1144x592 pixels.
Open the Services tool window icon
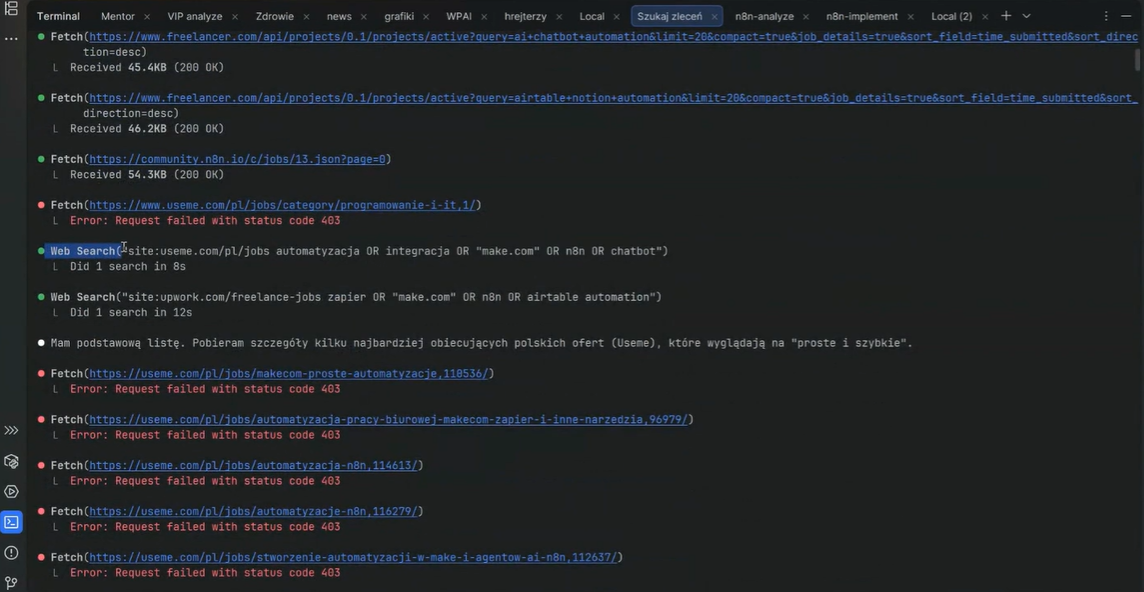pos(11,491)
